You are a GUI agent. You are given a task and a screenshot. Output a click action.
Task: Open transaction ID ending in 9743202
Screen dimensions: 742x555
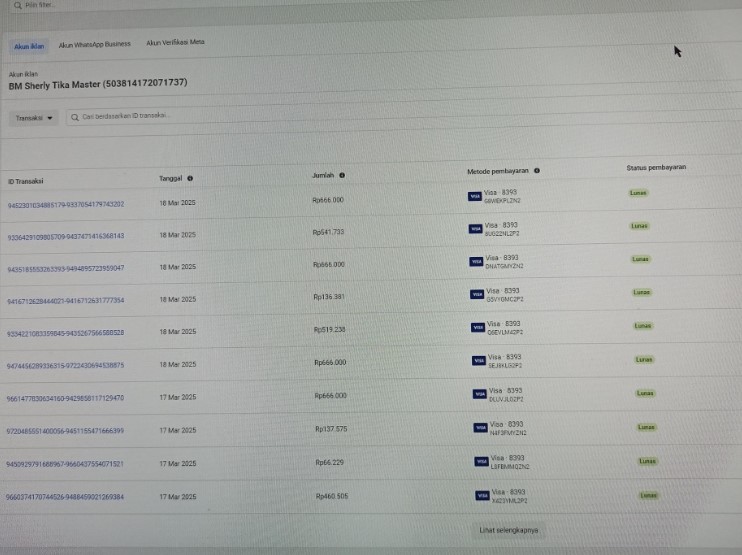[x=66, y=204]
